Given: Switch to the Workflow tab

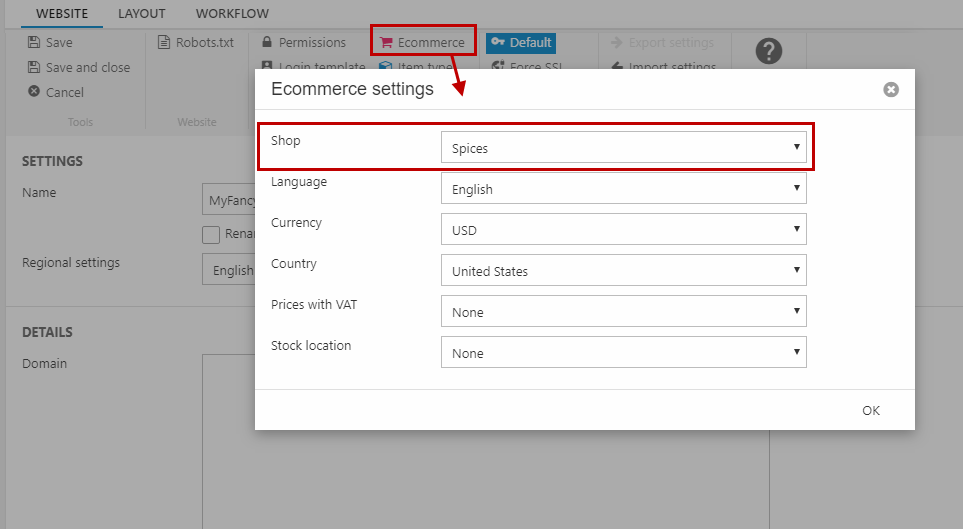Looking at the screenshot, I should coord(232,14).
